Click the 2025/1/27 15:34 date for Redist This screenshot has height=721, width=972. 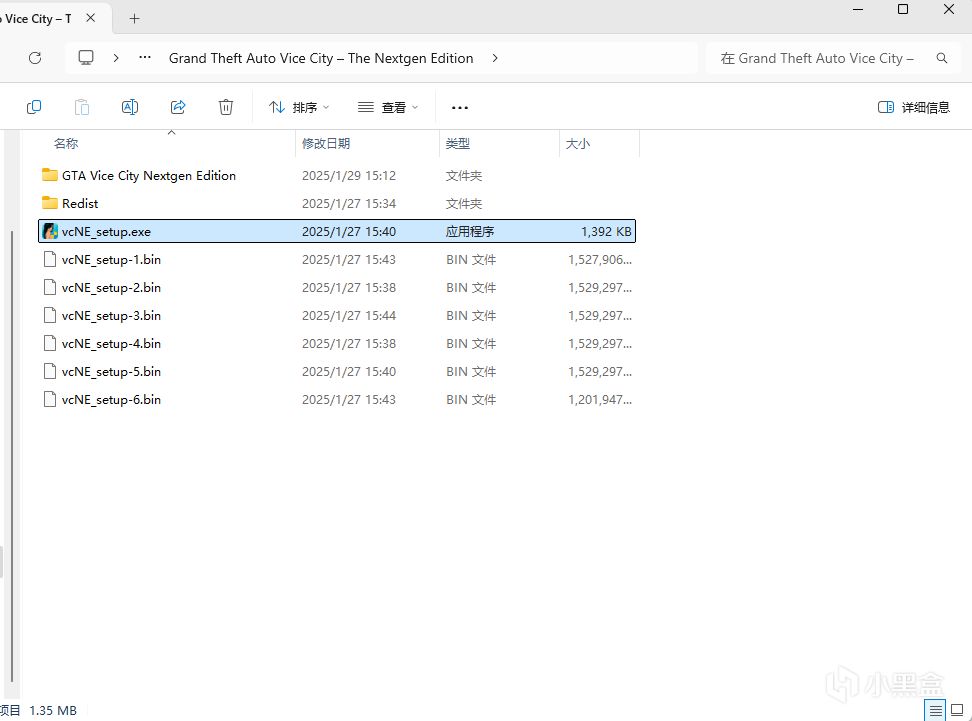[349, 203]
